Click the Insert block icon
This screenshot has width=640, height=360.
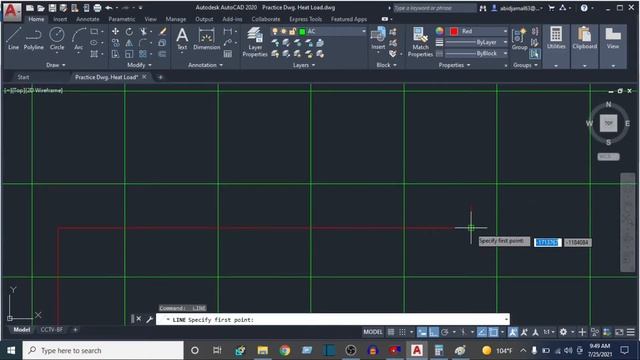click(378, 38)
